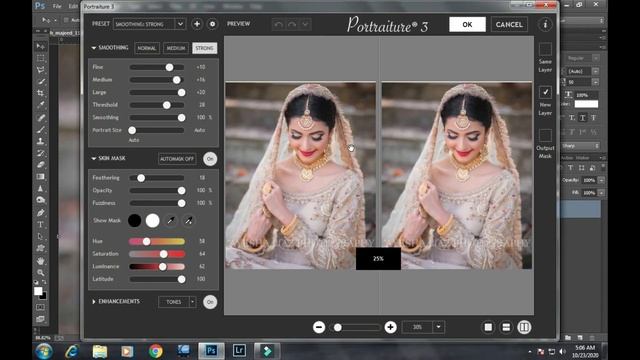Viewport: 640px width, 360px height.
Task: Tick the Same Layer checkbox
Action: point(545,49)
